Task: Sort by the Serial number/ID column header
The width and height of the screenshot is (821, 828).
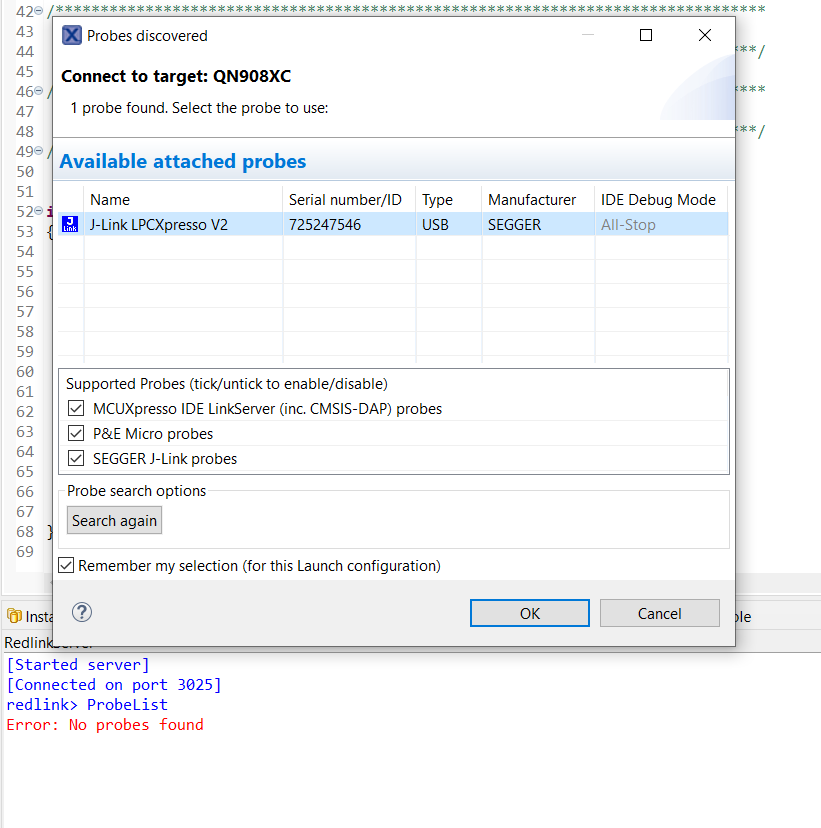Action: tap(350, 200)
